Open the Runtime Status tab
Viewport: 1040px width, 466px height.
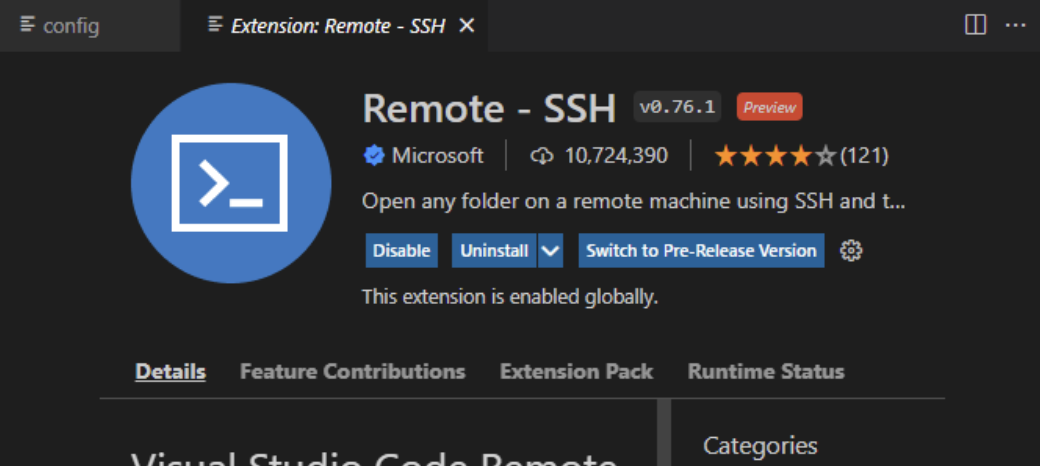click(766, 371)
